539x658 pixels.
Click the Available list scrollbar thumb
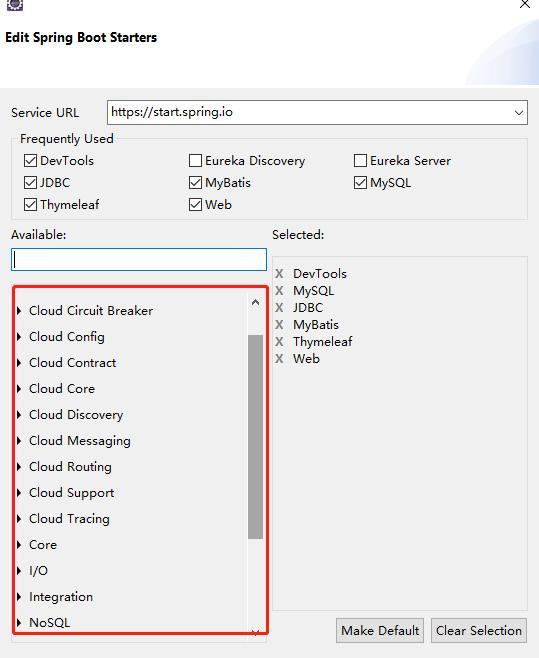click(x=255, y=436)
